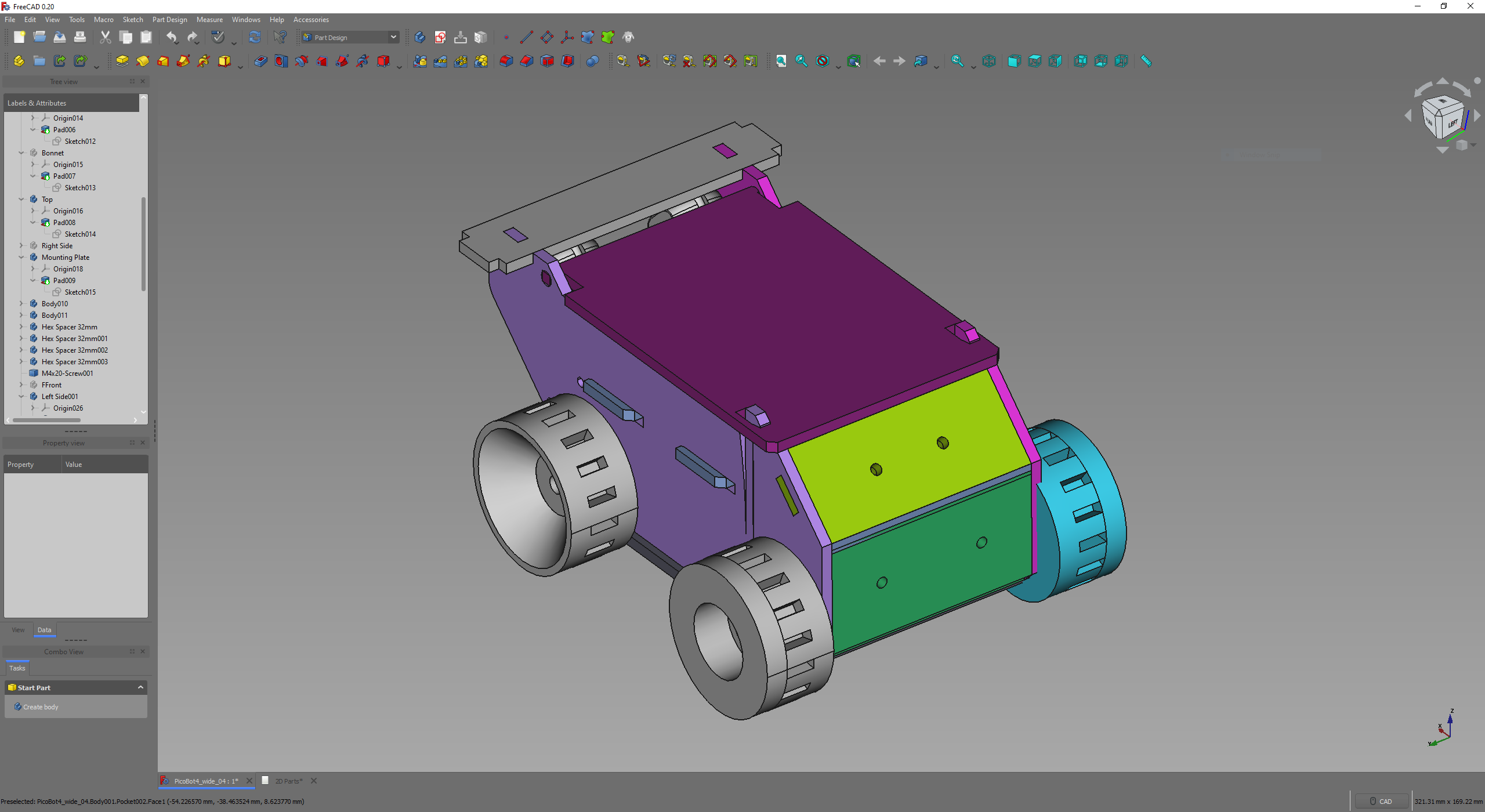The width and height of the screenshot is (1485, 812).
Task: Set isometric view with toolbar icon
Action: 989,61
